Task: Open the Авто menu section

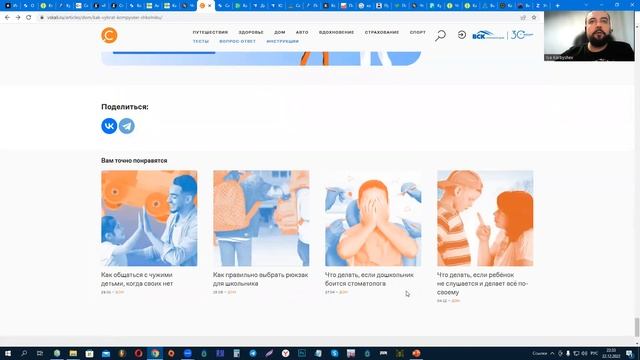Action: (x=302, y=32)
